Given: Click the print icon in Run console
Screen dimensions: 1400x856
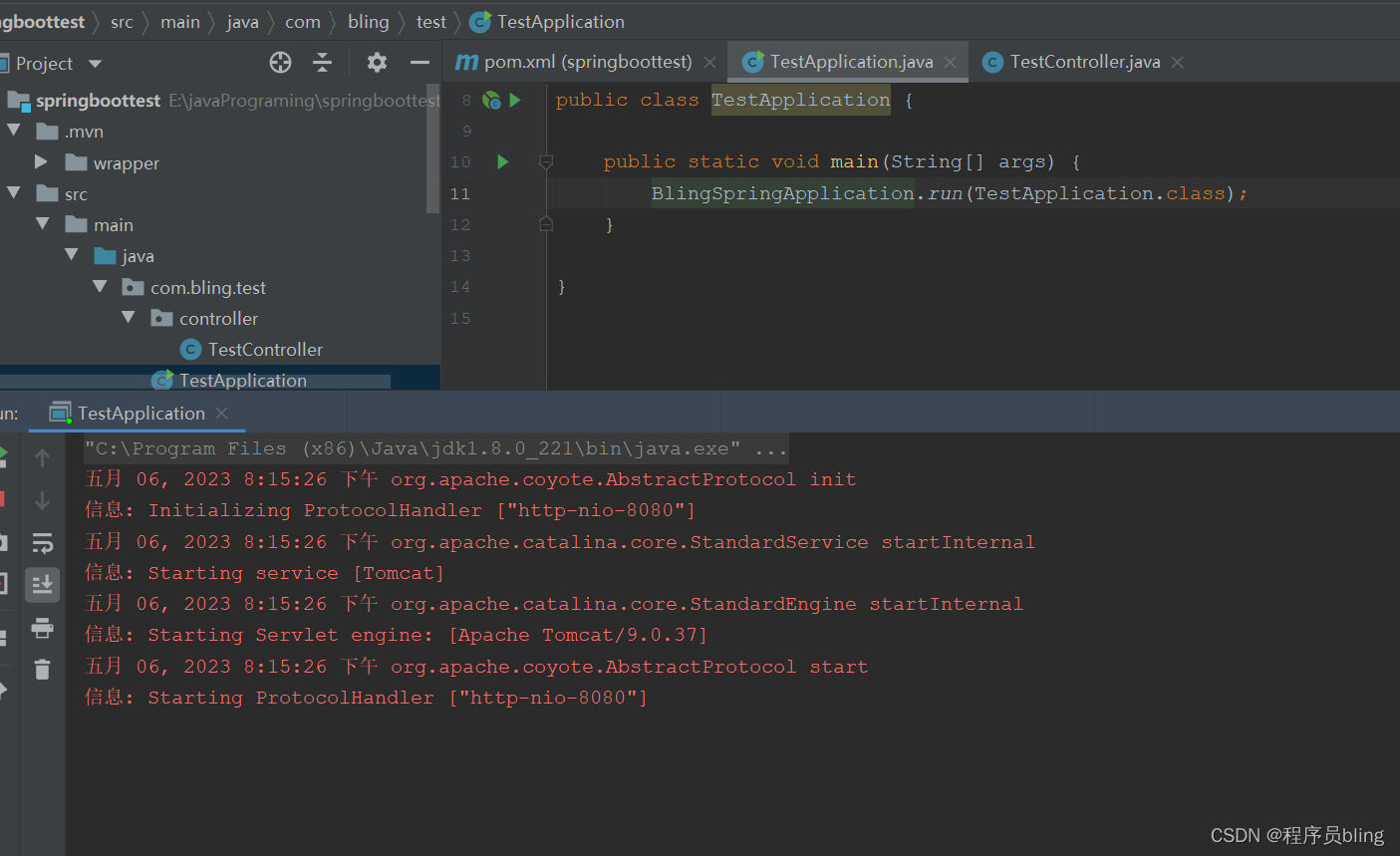Looking at the screenshot, I should click(x=42, y=628).
